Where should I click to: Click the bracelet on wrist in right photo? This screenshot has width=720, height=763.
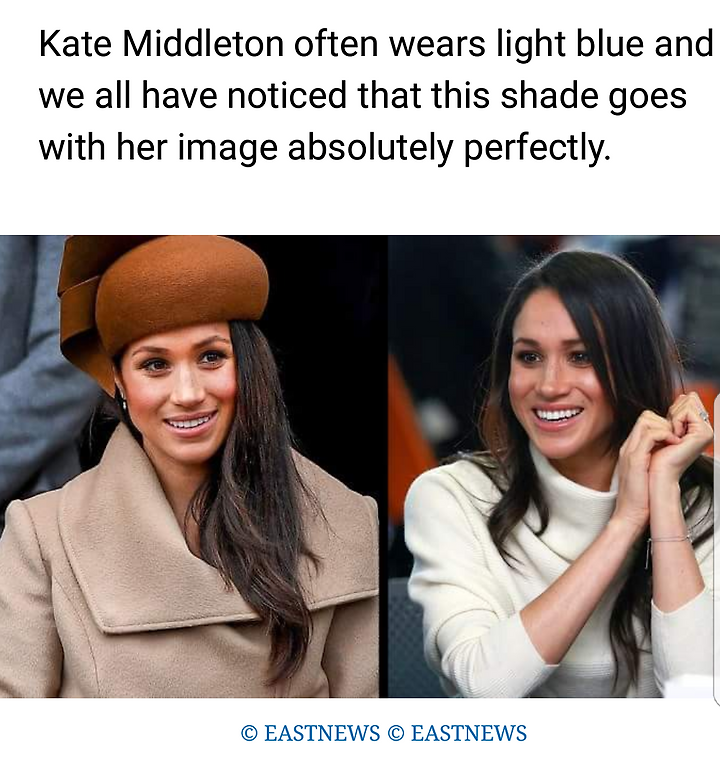[669, 540]
